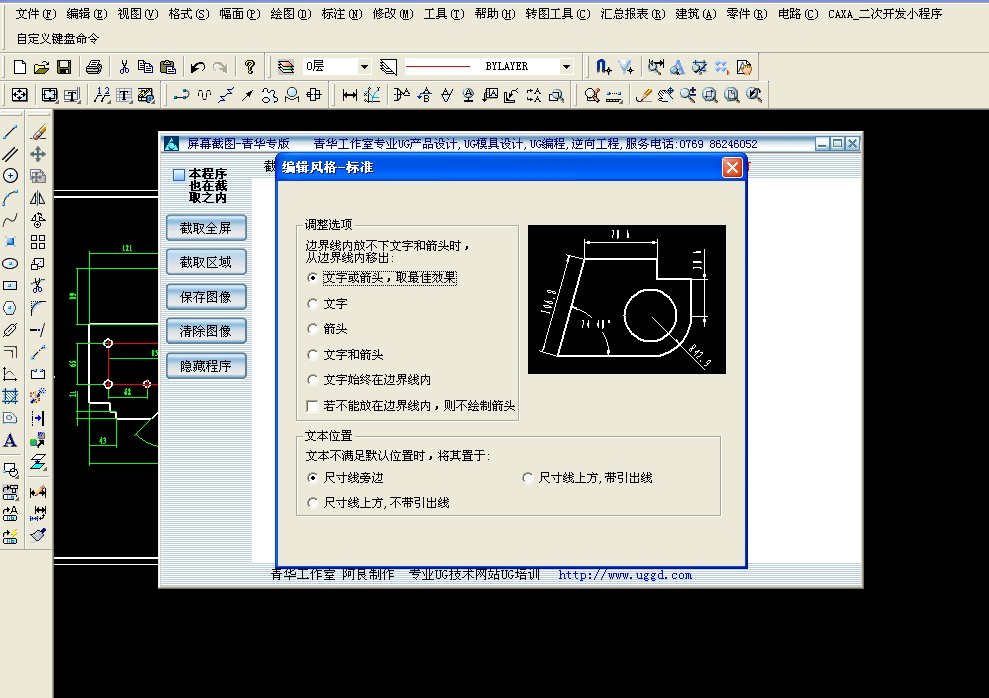Screen dimensions: 989x698
Task: Select '尺寸线上方, 不带引出线' radio option
Action: (312, 503)
